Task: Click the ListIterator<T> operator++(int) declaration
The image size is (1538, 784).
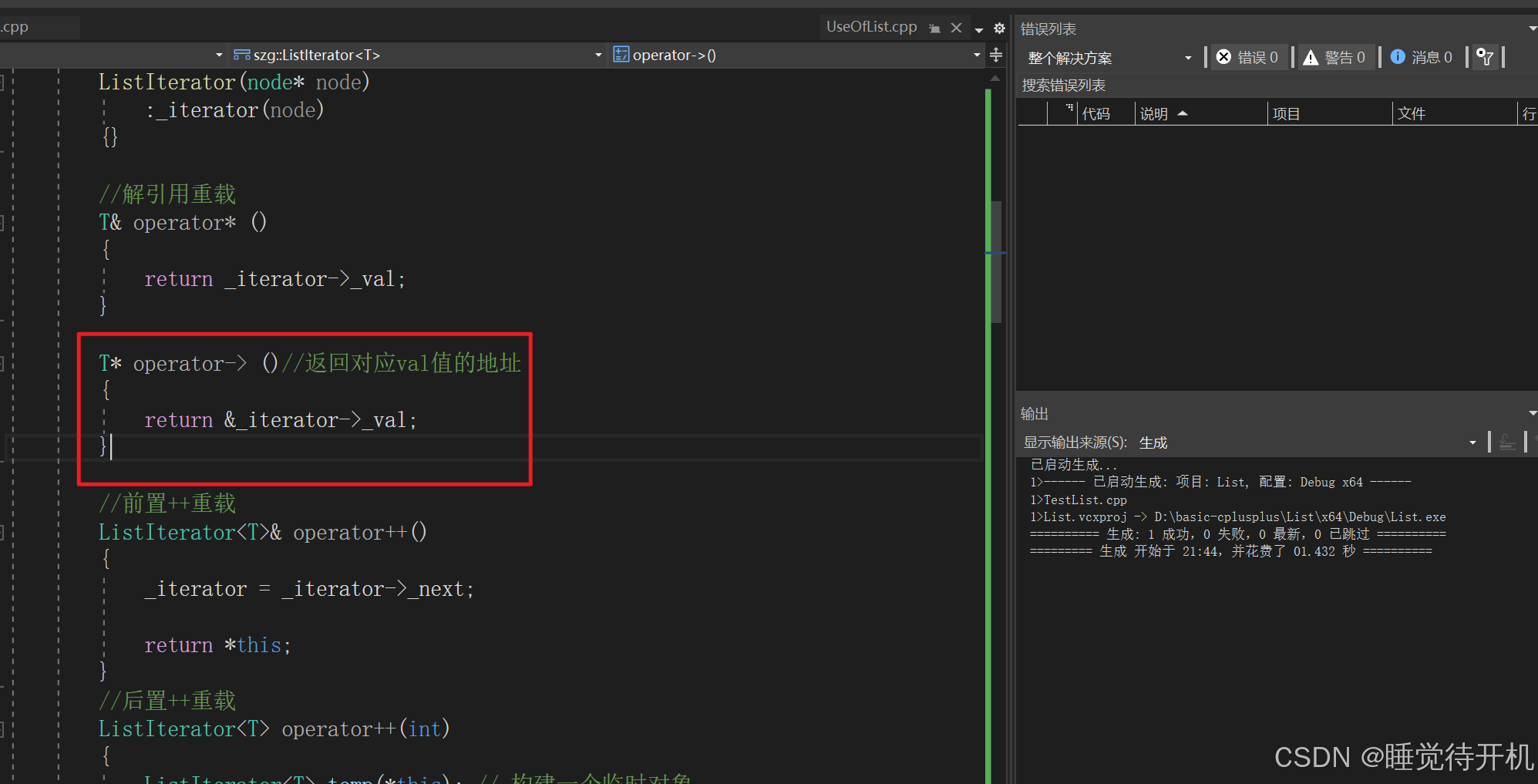Action: 274,729
